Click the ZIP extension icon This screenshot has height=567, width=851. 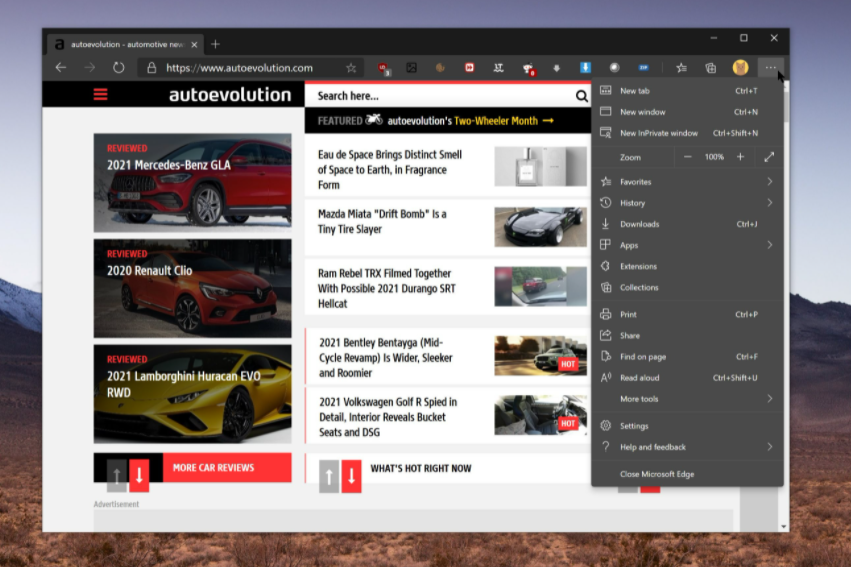click(x=643, y=68)
